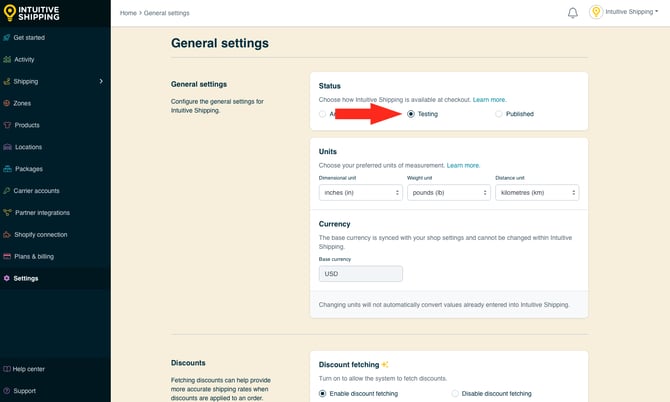Viewport: 670px width, 402px height.
Task: Open Support link
Action: [24, 391]
